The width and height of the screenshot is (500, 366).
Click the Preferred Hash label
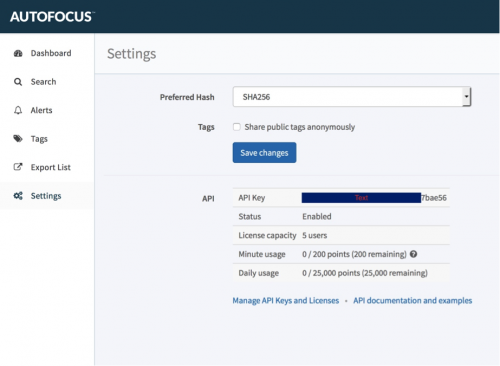[187, 97]
